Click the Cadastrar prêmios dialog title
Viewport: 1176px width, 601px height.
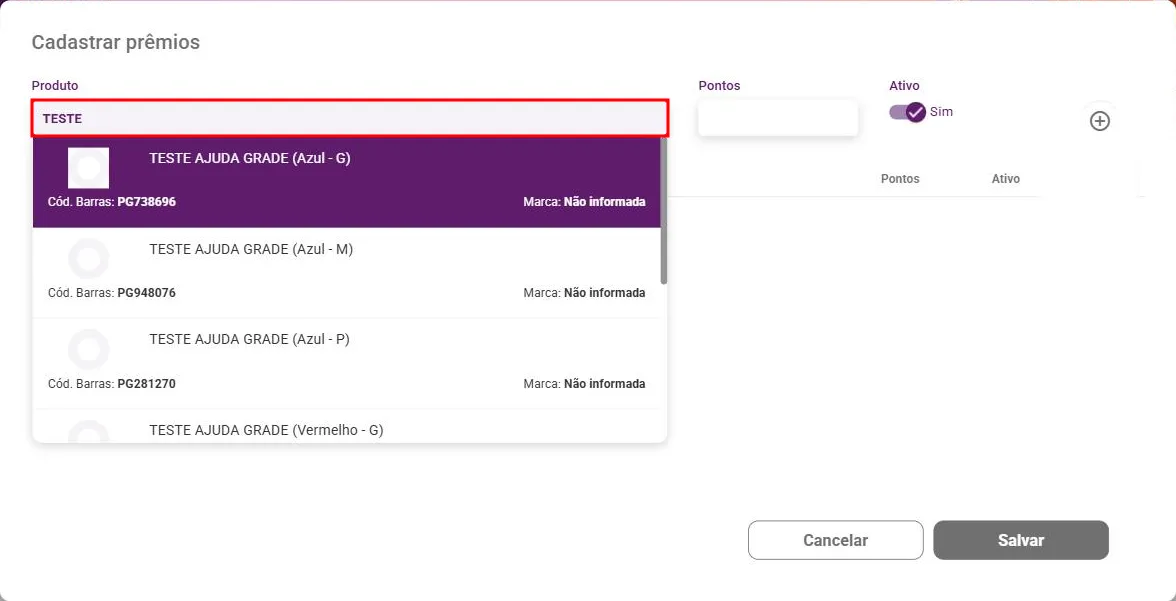116,42
